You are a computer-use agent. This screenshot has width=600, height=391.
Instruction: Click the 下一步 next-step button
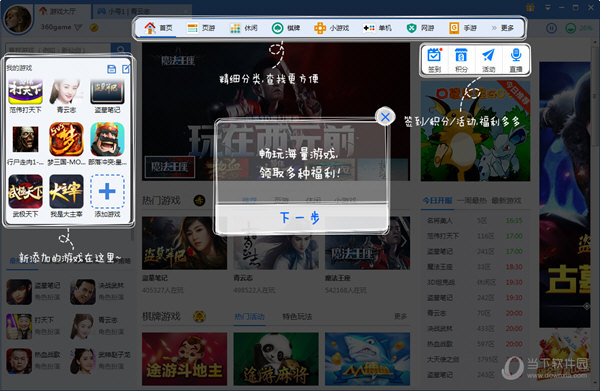tap(301, 218)
